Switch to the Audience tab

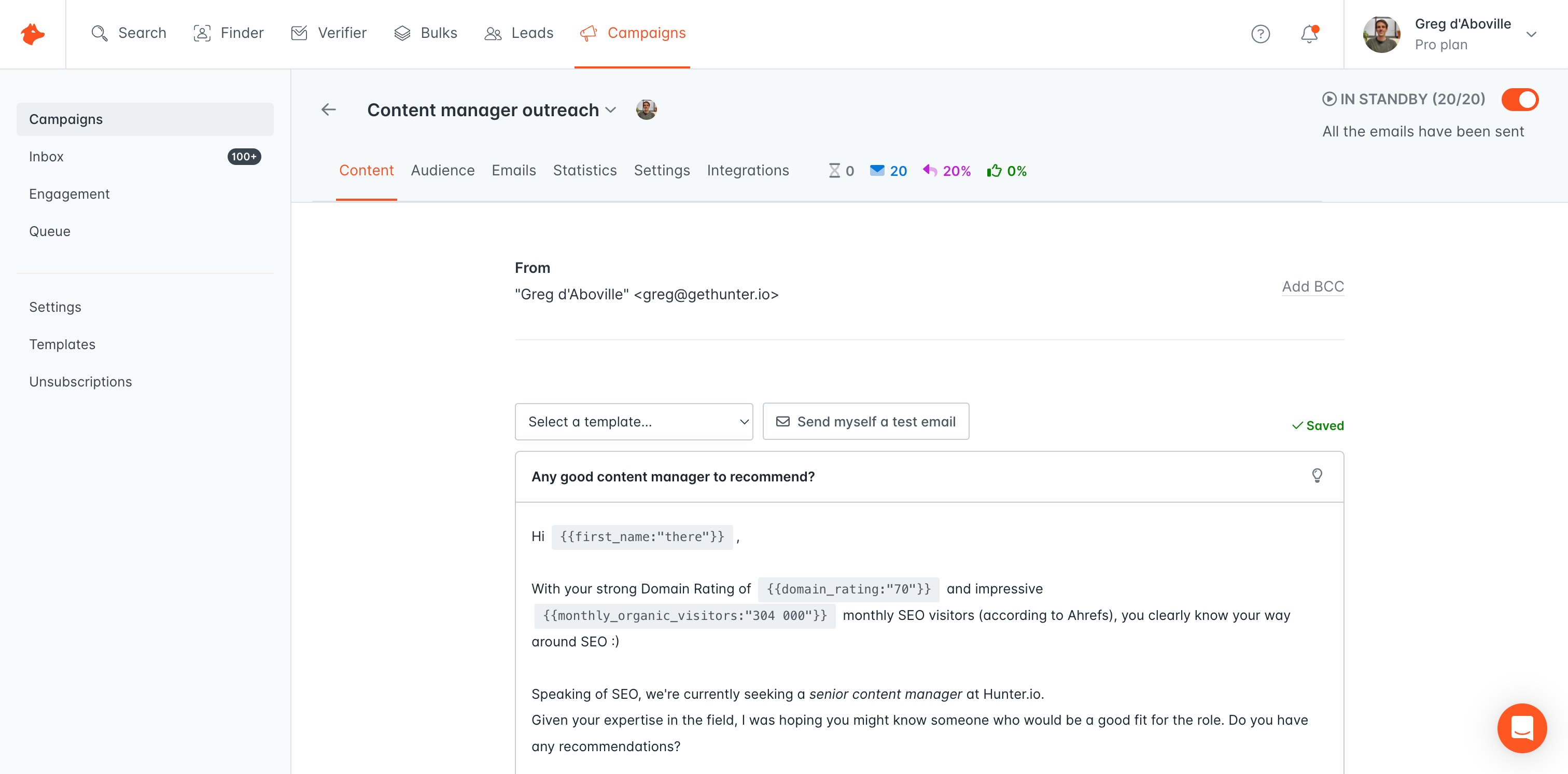pyautogui.click(x=442, y=171)
